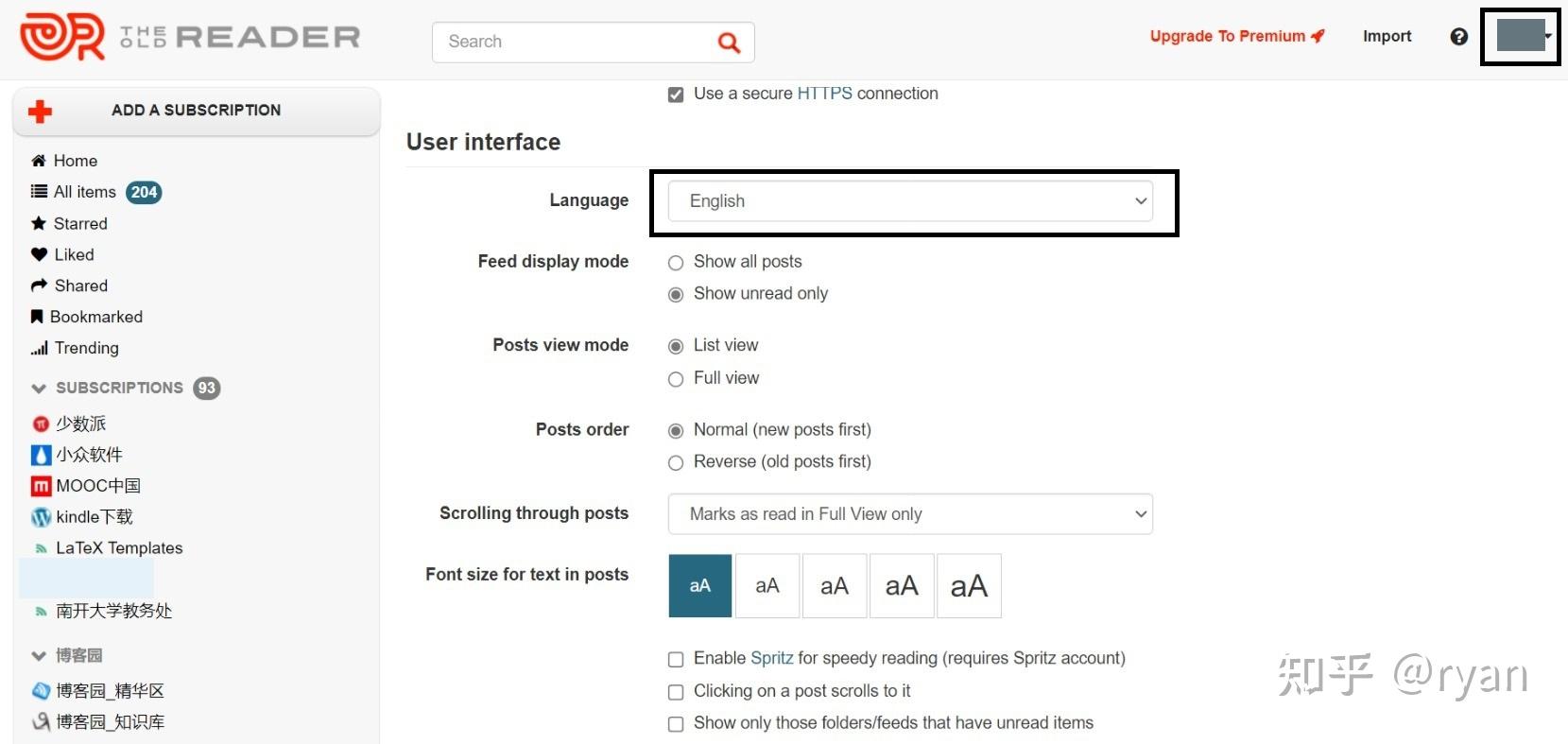
Task: Open the Bookmarked items icon
Action: click(x=38, y=317)
